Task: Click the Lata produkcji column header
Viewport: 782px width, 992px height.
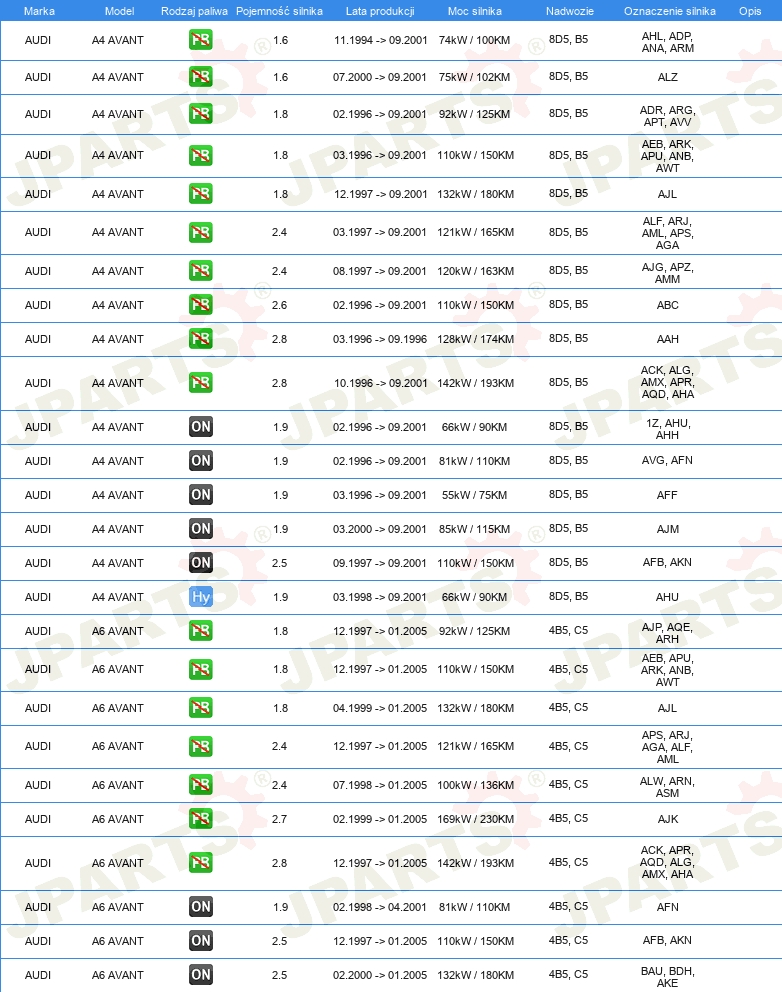Action: [380, 11]
